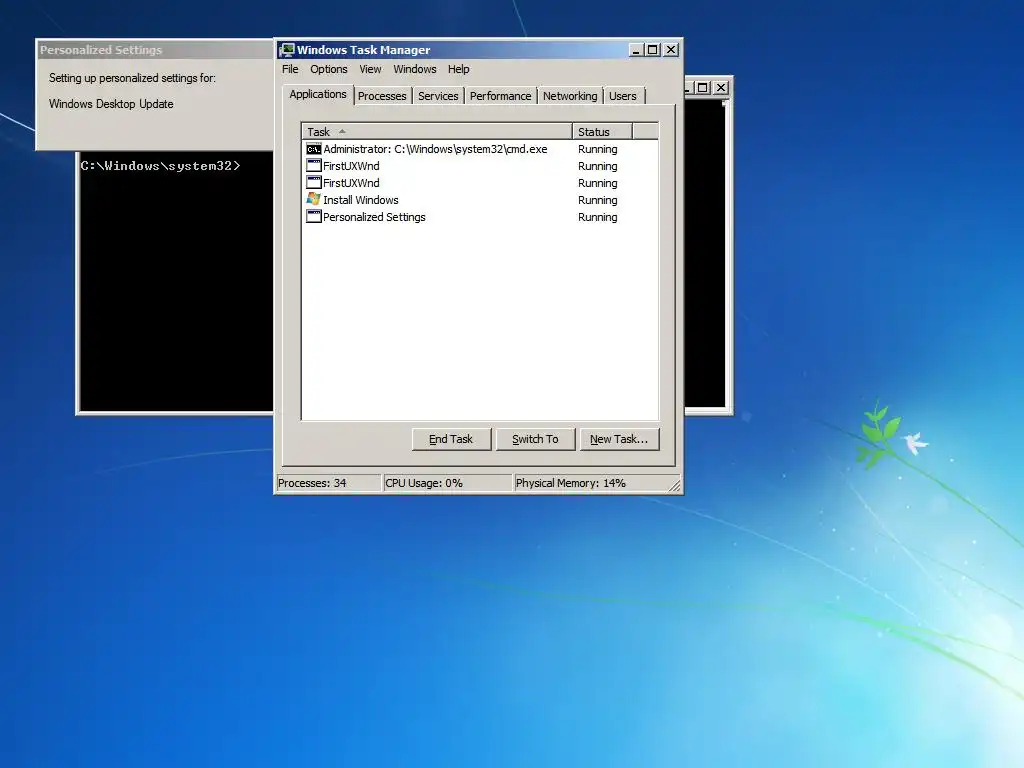Click the Switch To button
This screenshot has width=1024, height=768.
coord(536,440)
